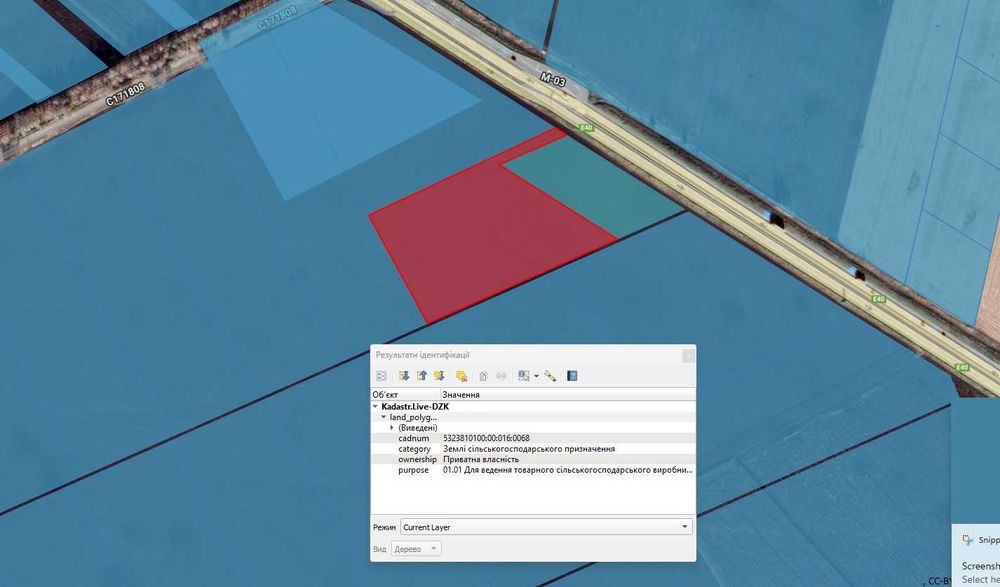The image size is (1000, 587).
Task: Click the purpose field name
Action: pyautogui.click(x=413, y=470)
